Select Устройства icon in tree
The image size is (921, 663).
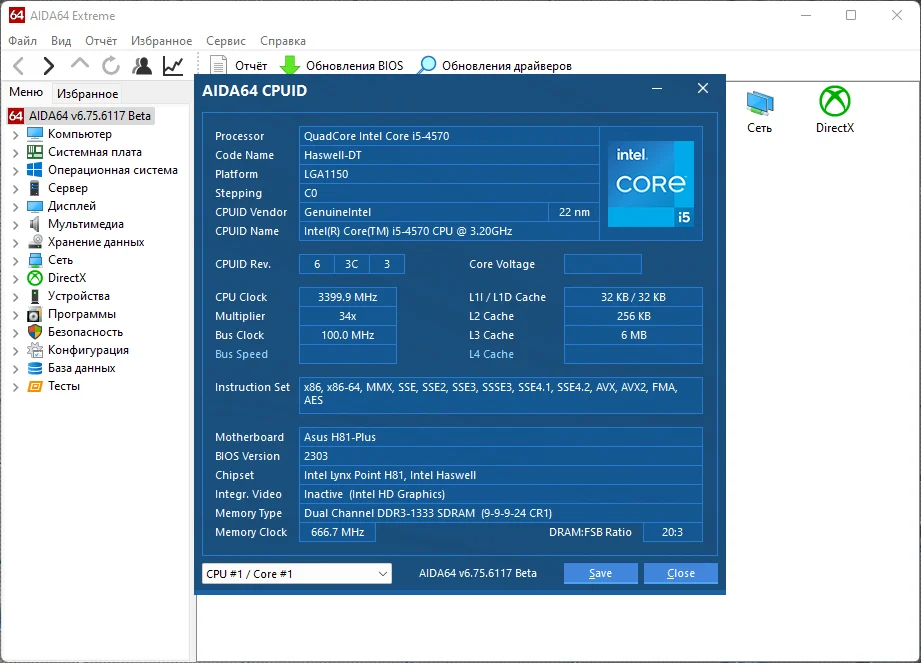35,296
